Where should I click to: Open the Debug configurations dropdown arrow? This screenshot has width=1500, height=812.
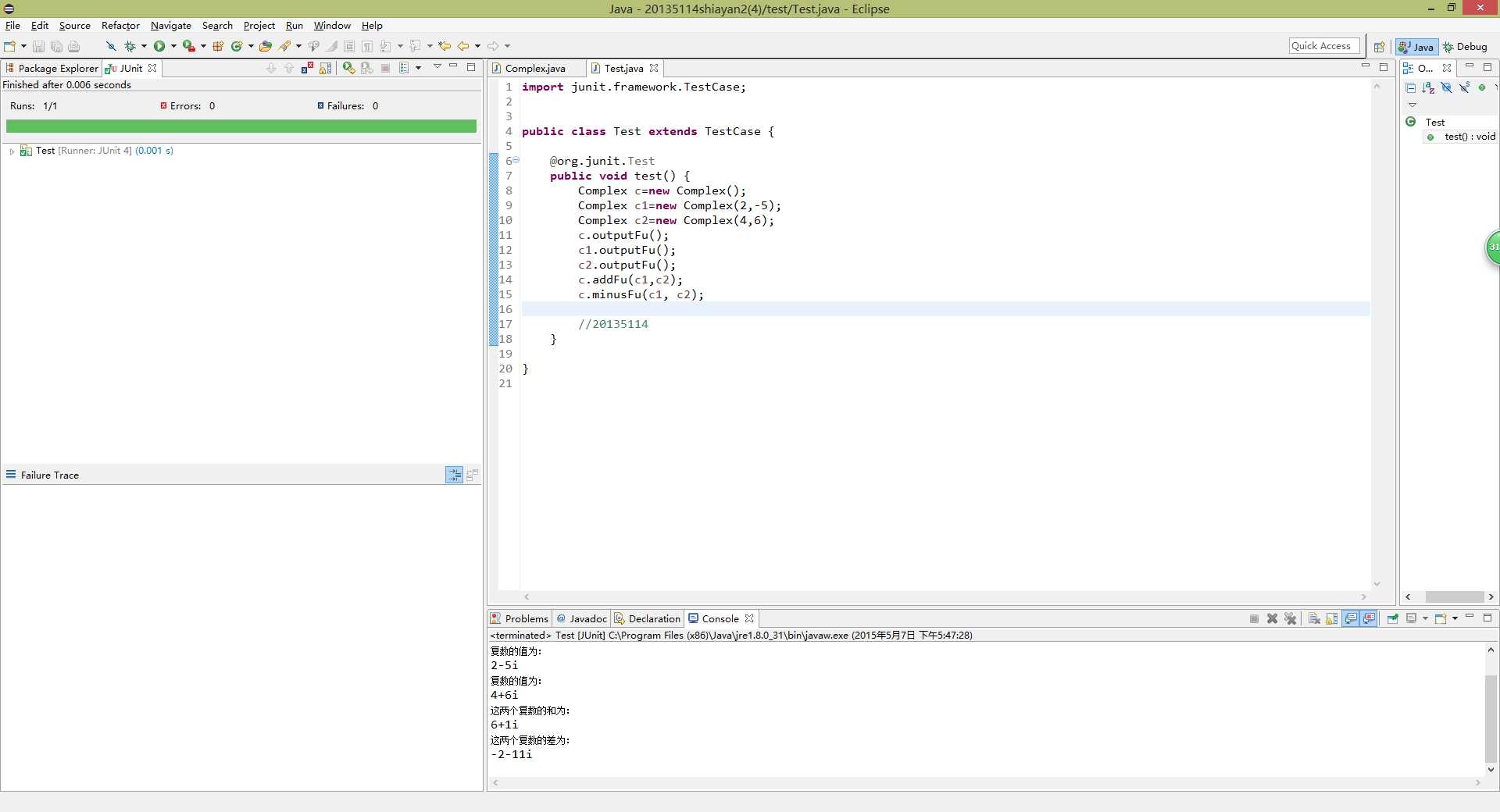(144, 46)
